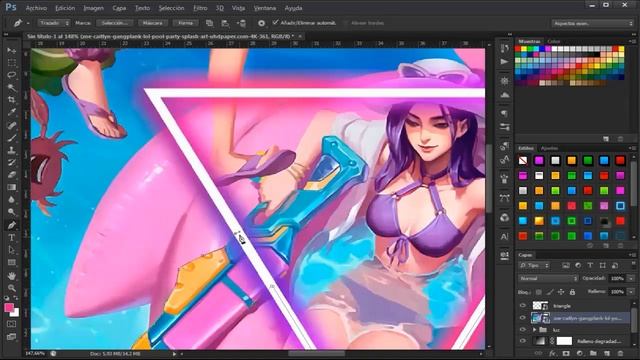This screenshot has height=360, width=640.
Task: Select the Pen tool in toolbox
Action: coord(11,225)
